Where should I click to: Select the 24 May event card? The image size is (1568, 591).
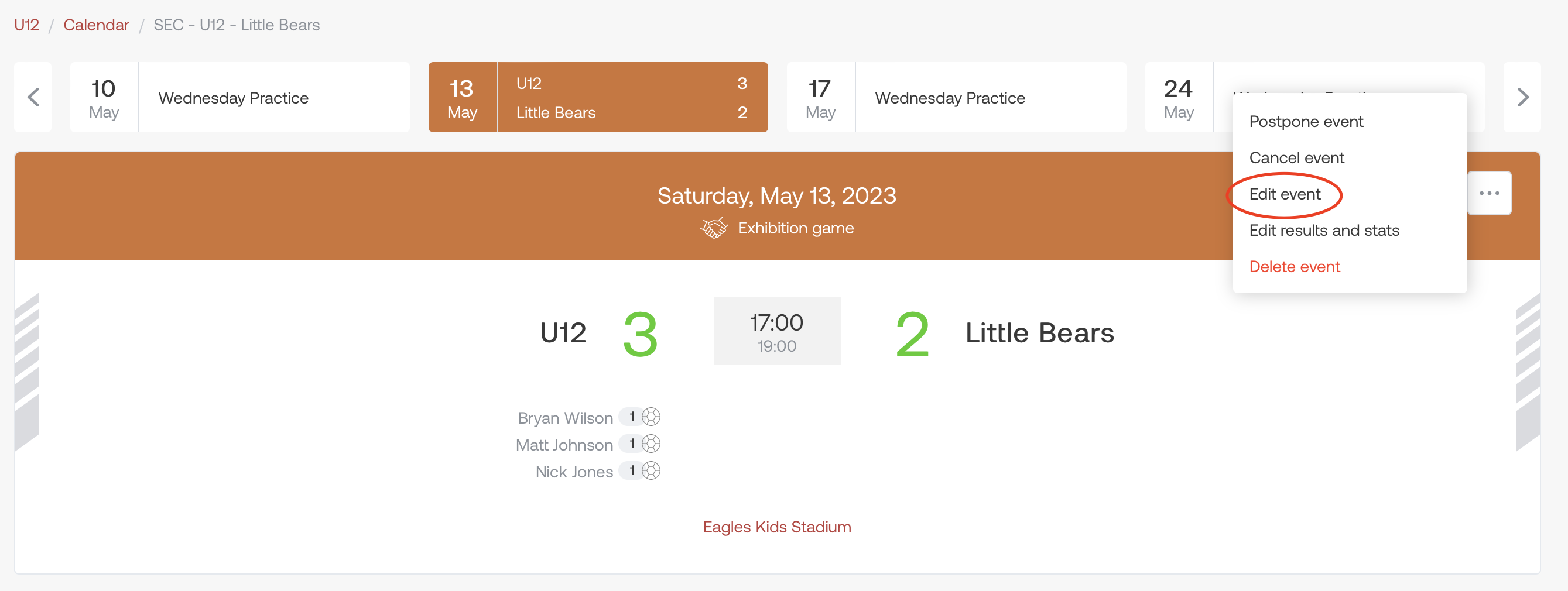click(1187, 97)
